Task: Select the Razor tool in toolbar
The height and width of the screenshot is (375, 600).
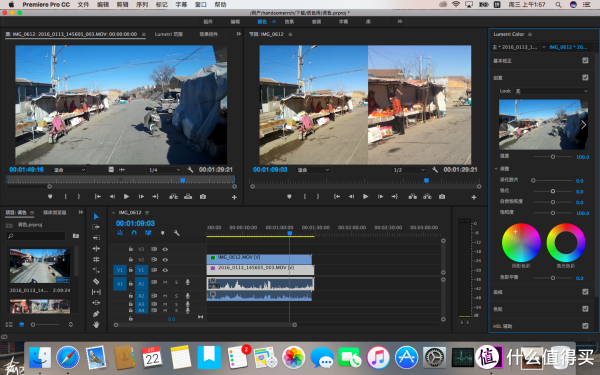Action: click(96, 281)
